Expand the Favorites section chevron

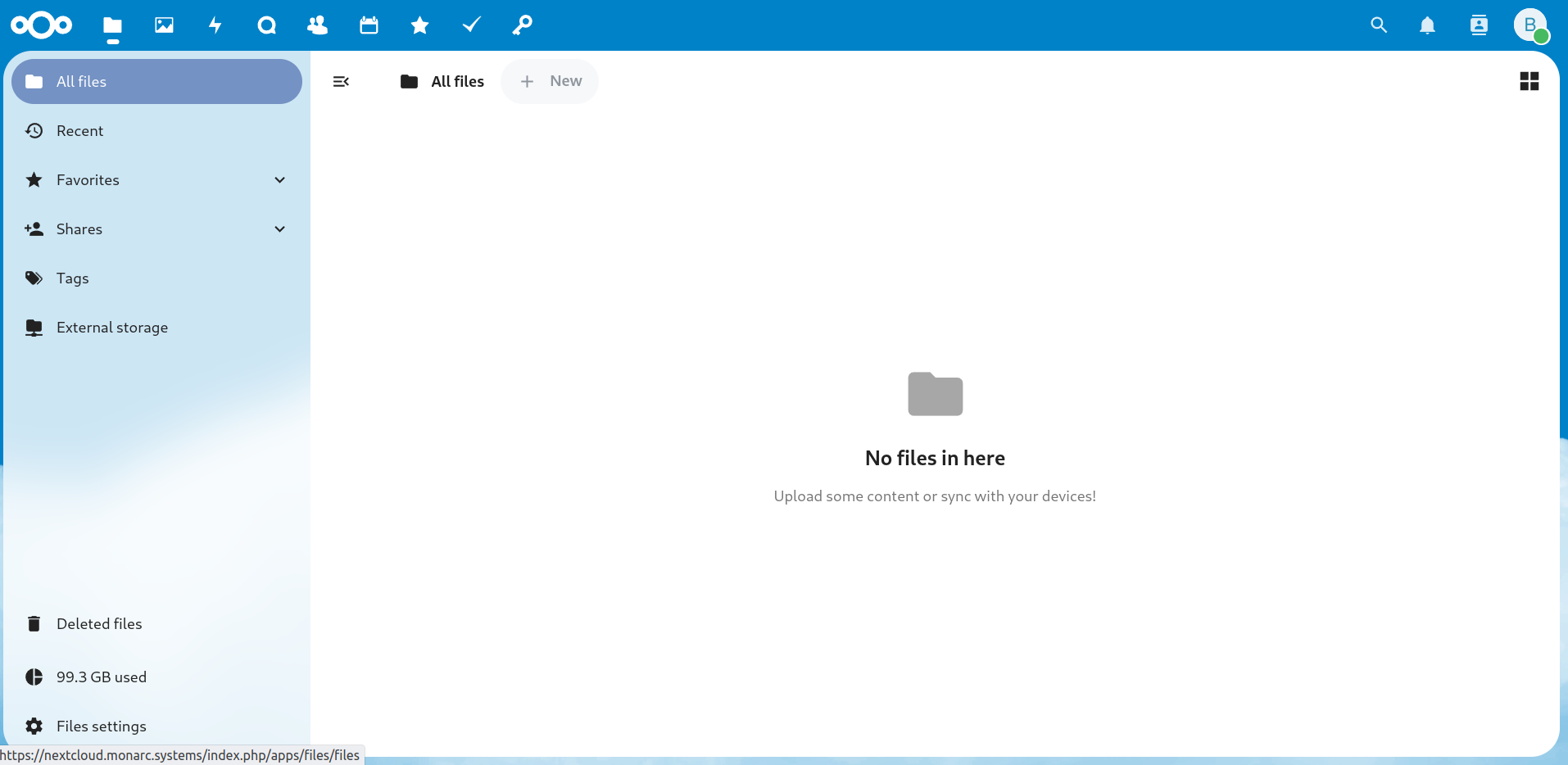pyautogui.click(x=280, y=180)
